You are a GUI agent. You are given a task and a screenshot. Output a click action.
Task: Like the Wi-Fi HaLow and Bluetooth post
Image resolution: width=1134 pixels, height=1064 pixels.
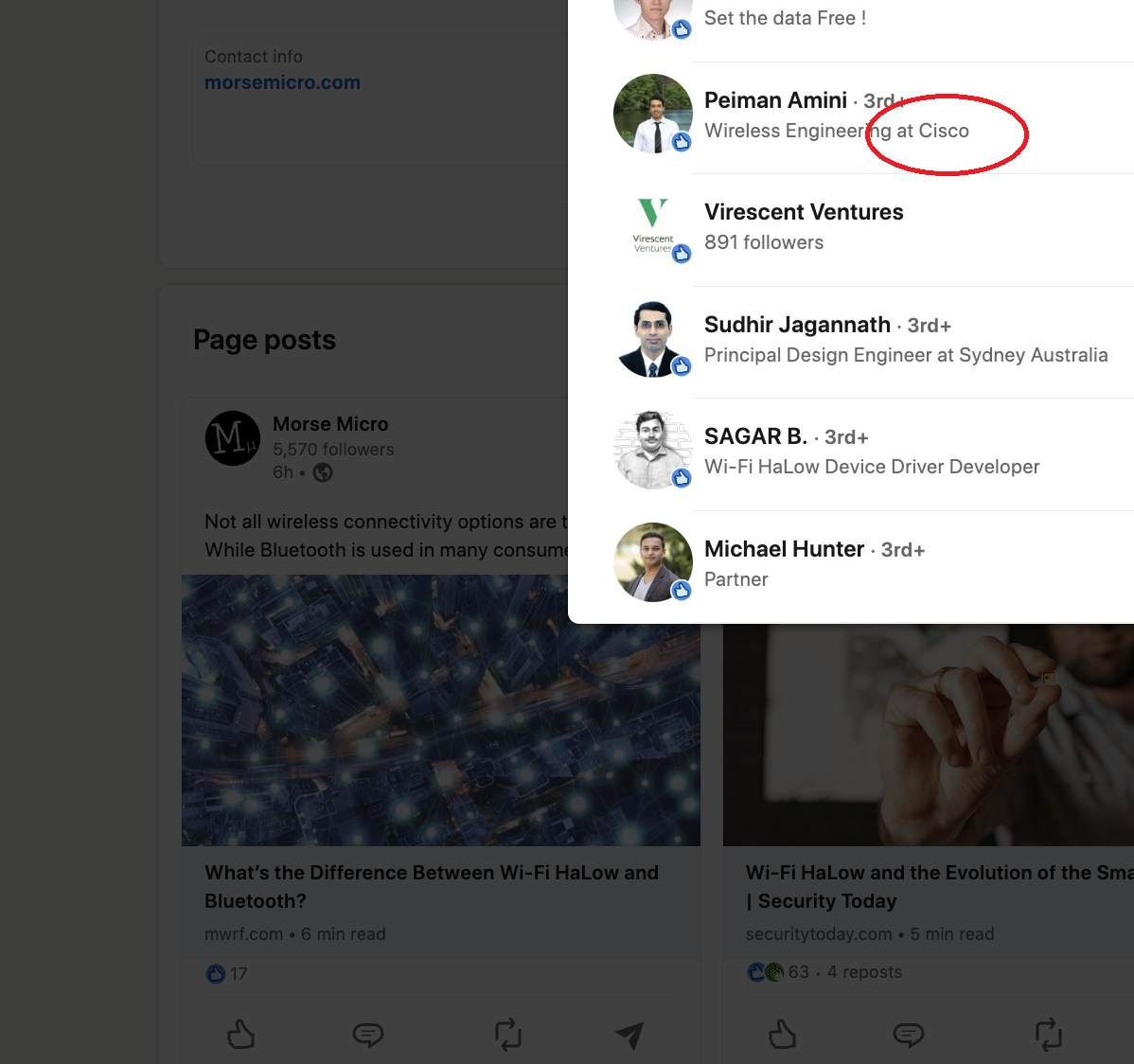click(241, 1034)
